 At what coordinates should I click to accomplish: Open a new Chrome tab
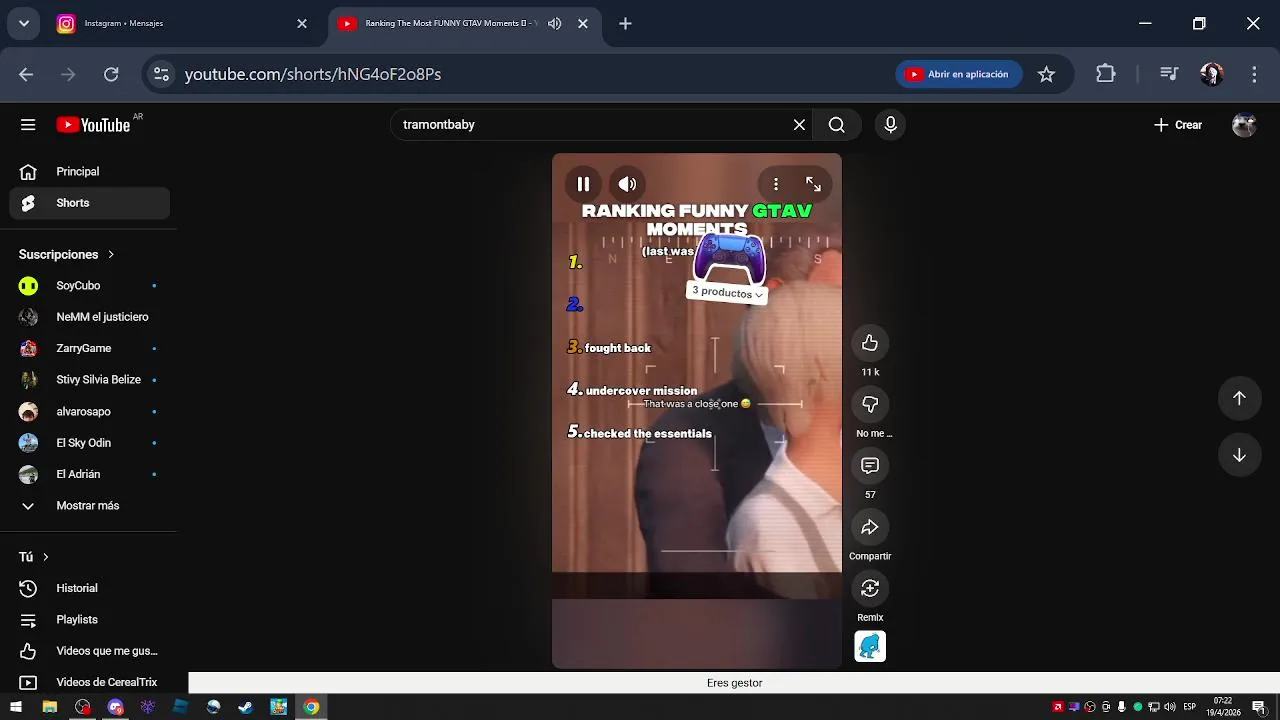[625, 24]
